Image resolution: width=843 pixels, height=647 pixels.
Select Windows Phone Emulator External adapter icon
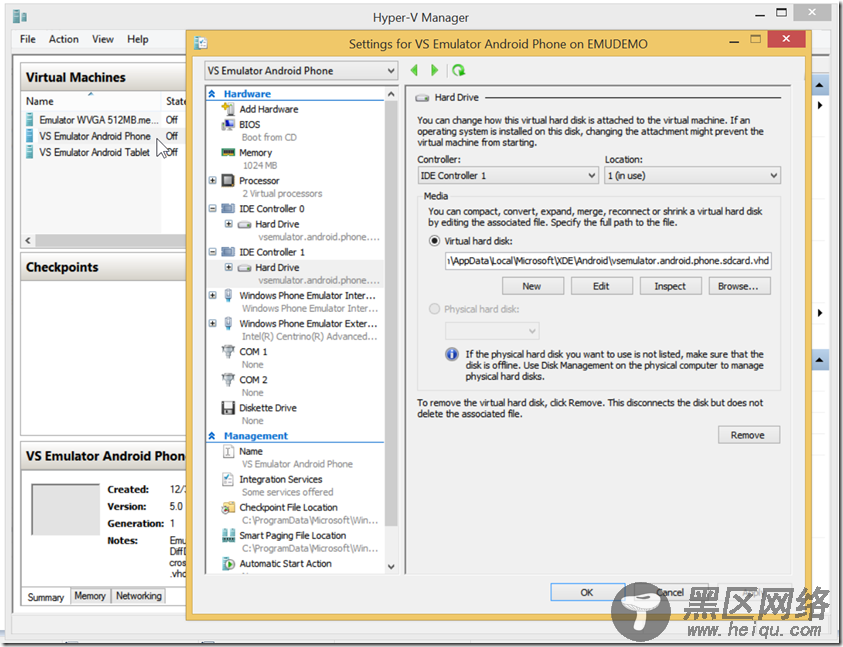coord(228,323)
